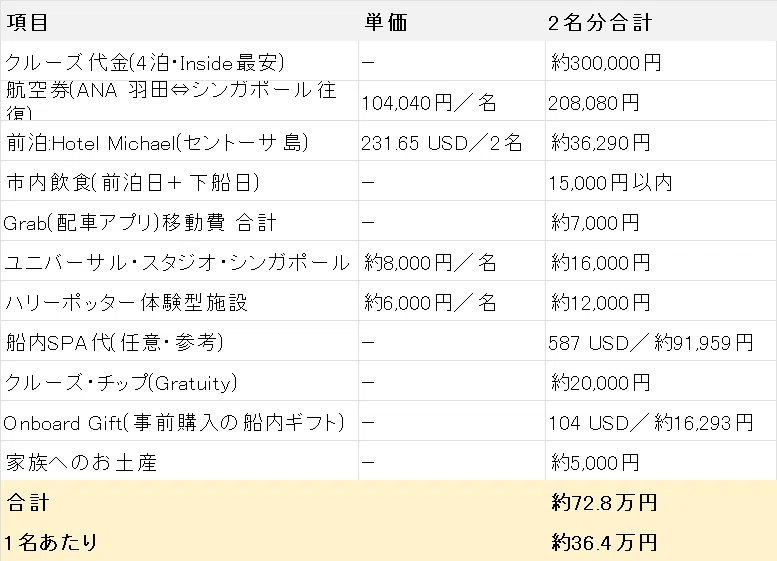Select the 市内飲食 row label
Image resolution: width=777 pixels, height=561 pixels.
point(133,183)
